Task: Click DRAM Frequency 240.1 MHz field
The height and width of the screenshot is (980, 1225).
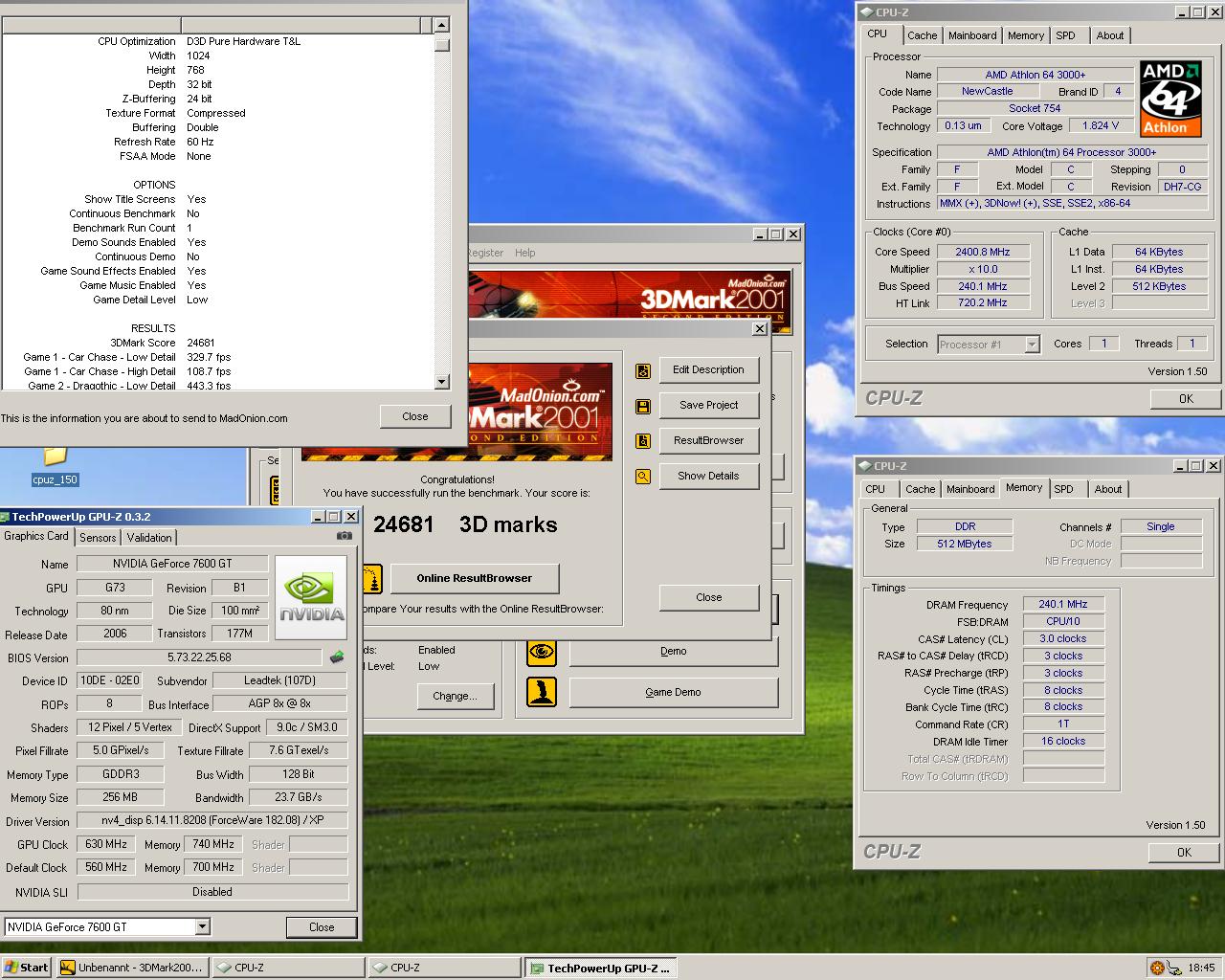Action: 1063,604
